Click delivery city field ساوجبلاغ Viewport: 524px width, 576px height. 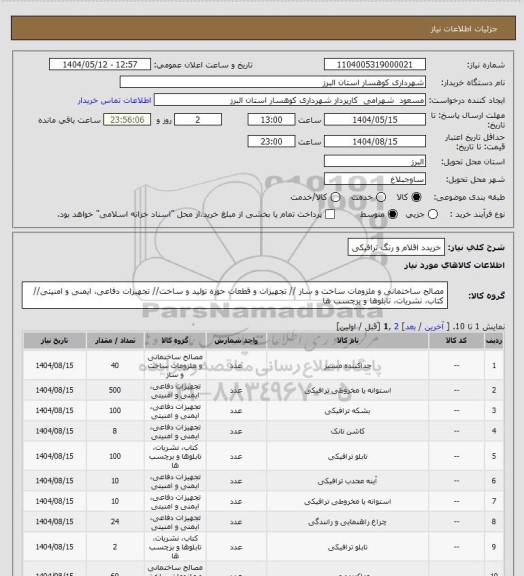375,179
